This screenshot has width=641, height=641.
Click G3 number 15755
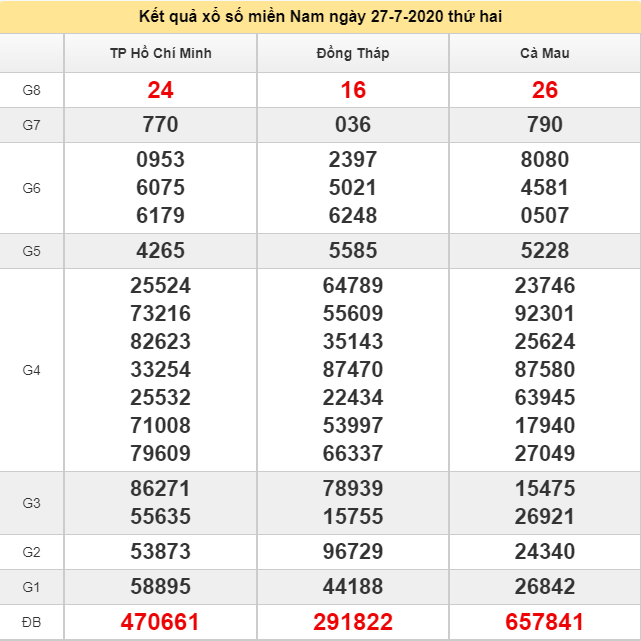click(x=353, y=516)
